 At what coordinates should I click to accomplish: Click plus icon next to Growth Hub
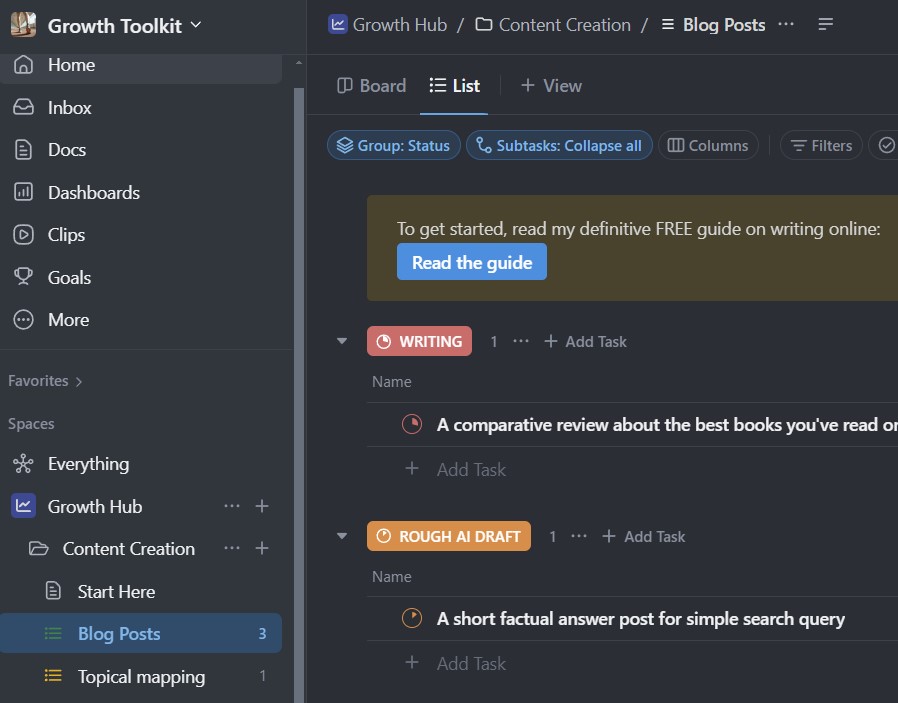coord(262,507)
